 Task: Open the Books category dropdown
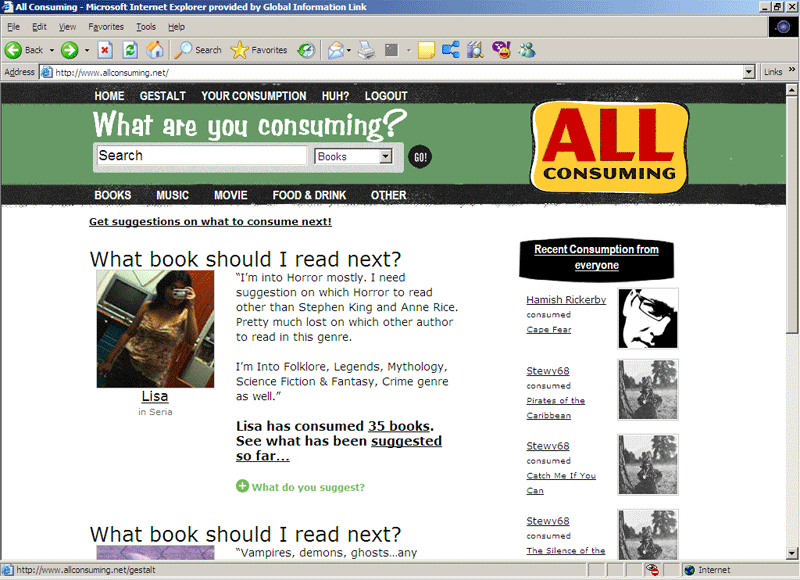pyautogui.click(x=354, y=157)
